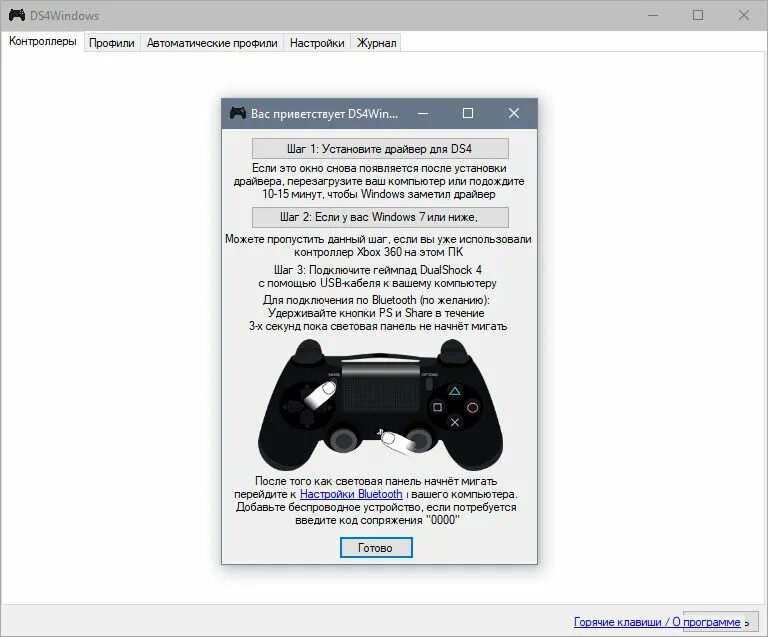Click the pairing code "0000" text line
768x637 pixels.
click(x=378, y=520)
